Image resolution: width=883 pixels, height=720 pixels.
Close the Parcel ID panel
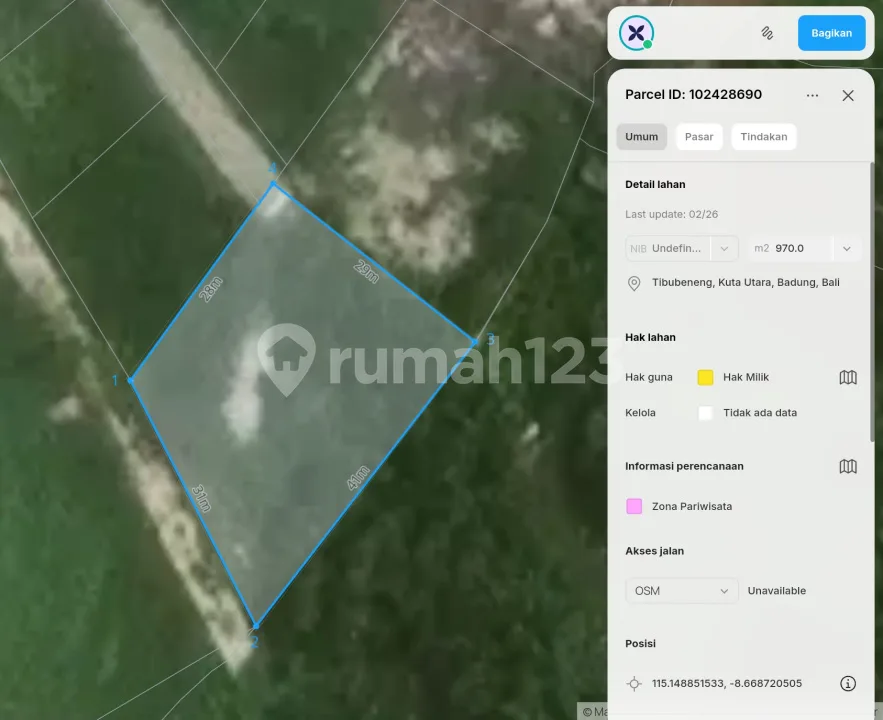848,95
